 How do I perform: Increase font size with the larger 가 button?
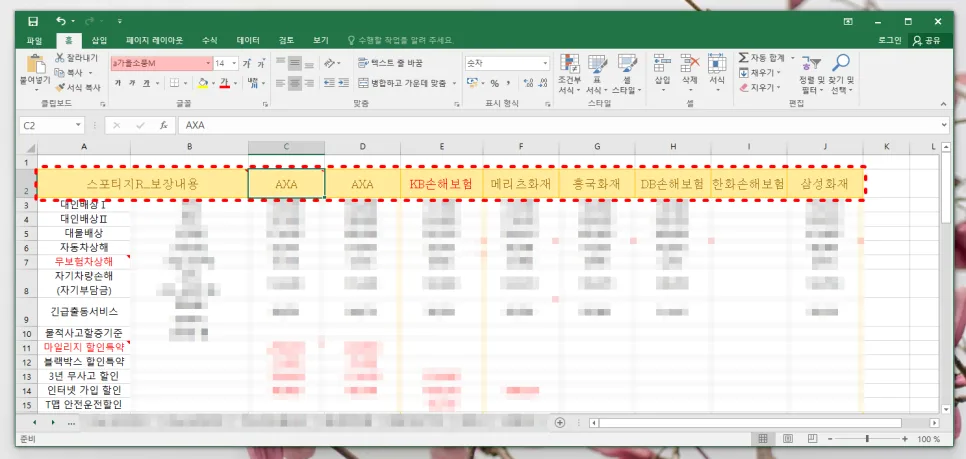[x=246, y=63]
